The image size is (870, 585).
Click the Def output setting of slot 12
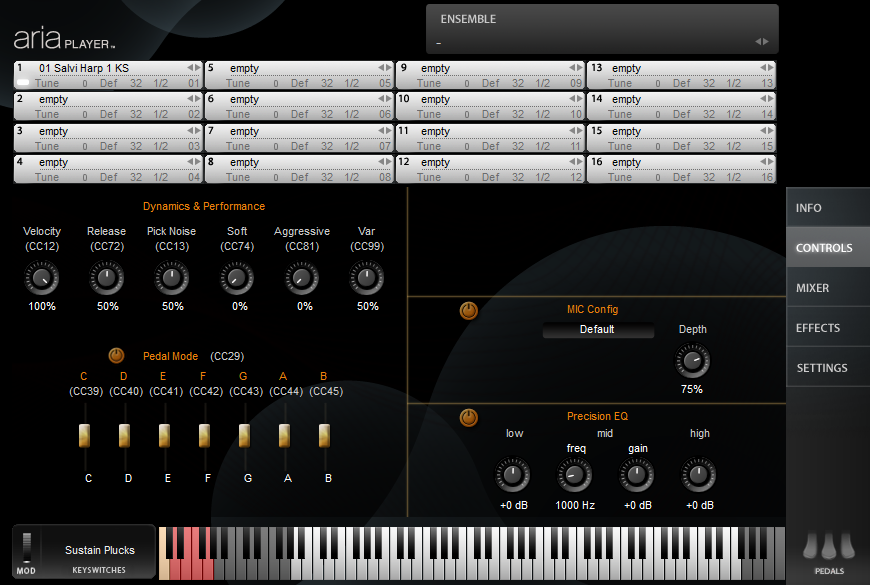pyautogui.click(x=490, y=177)
